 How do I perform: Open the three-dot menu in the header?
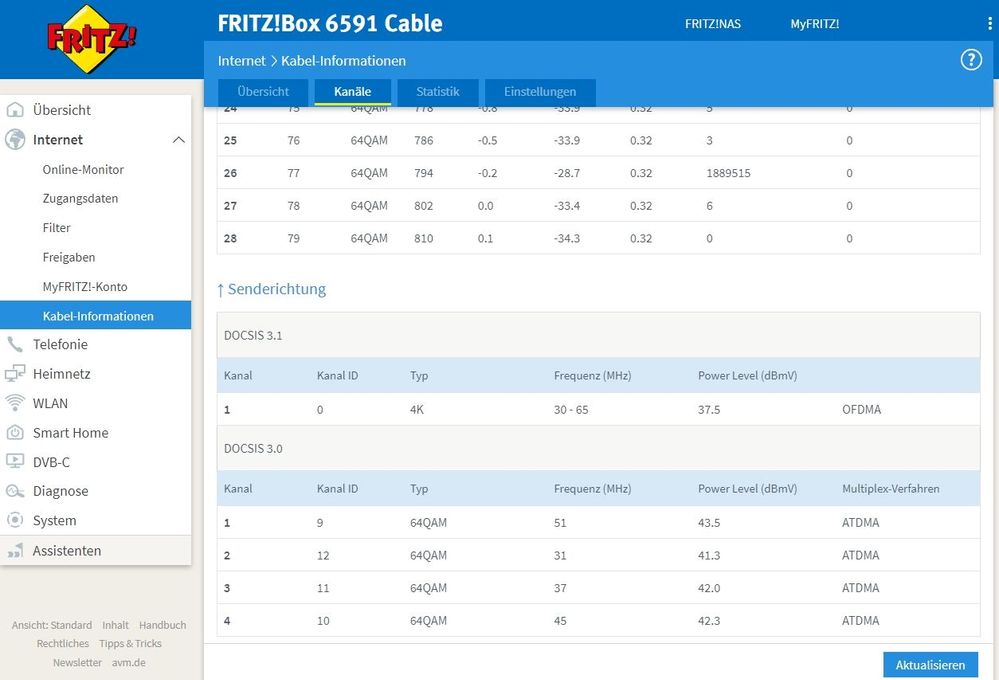[x=989, y=24]
